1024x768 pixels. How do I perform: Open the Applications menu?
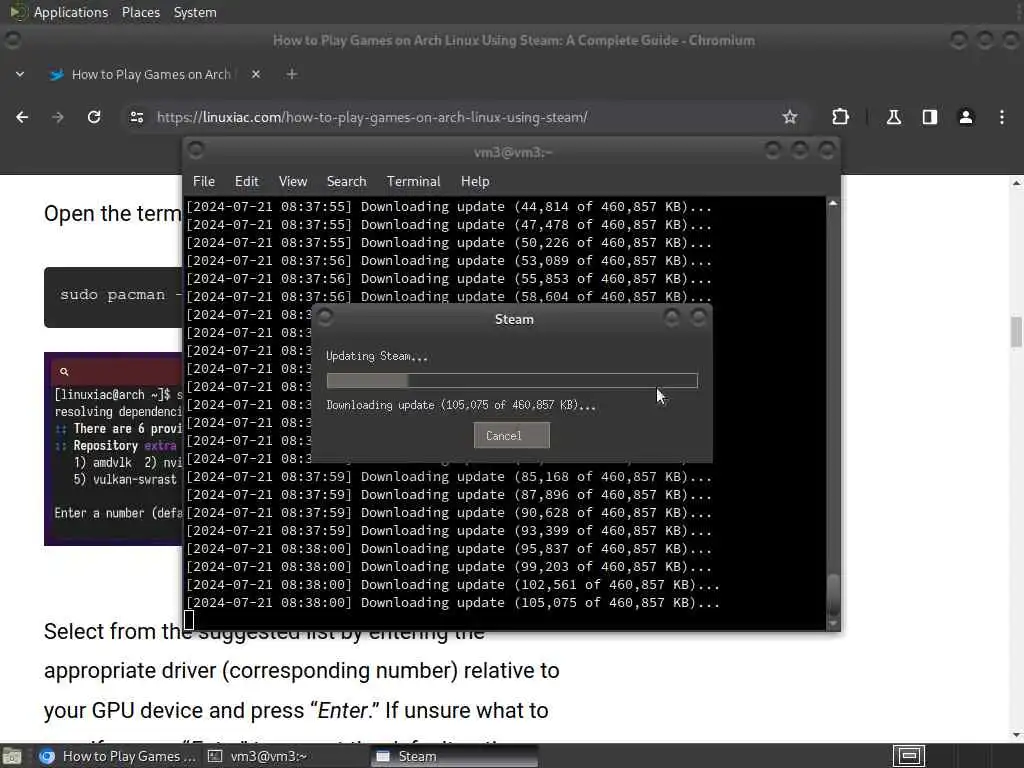click(71, 12)
